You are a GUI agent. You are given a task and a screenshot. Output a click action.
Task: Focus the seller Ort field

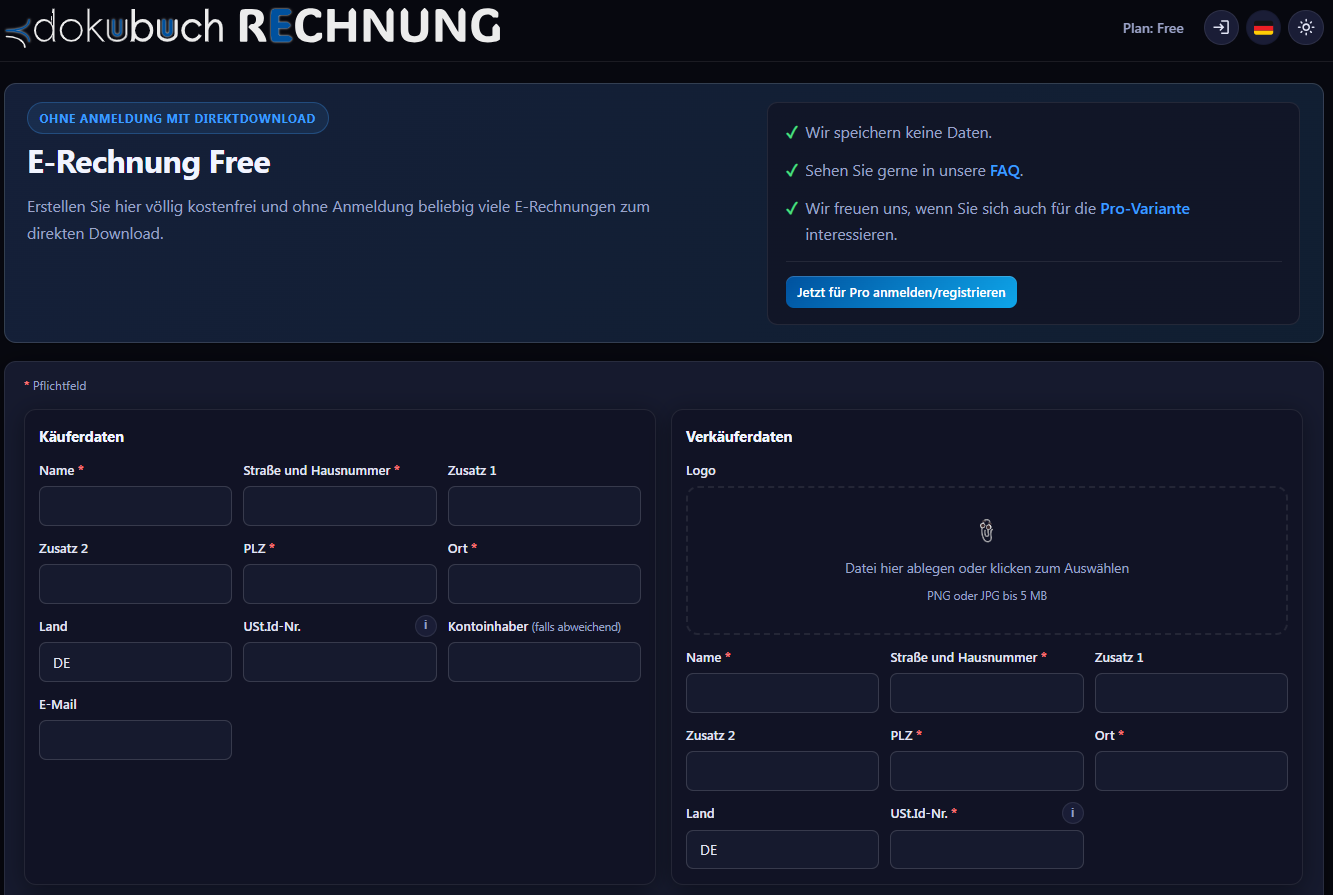click(x=1191, y=771)
